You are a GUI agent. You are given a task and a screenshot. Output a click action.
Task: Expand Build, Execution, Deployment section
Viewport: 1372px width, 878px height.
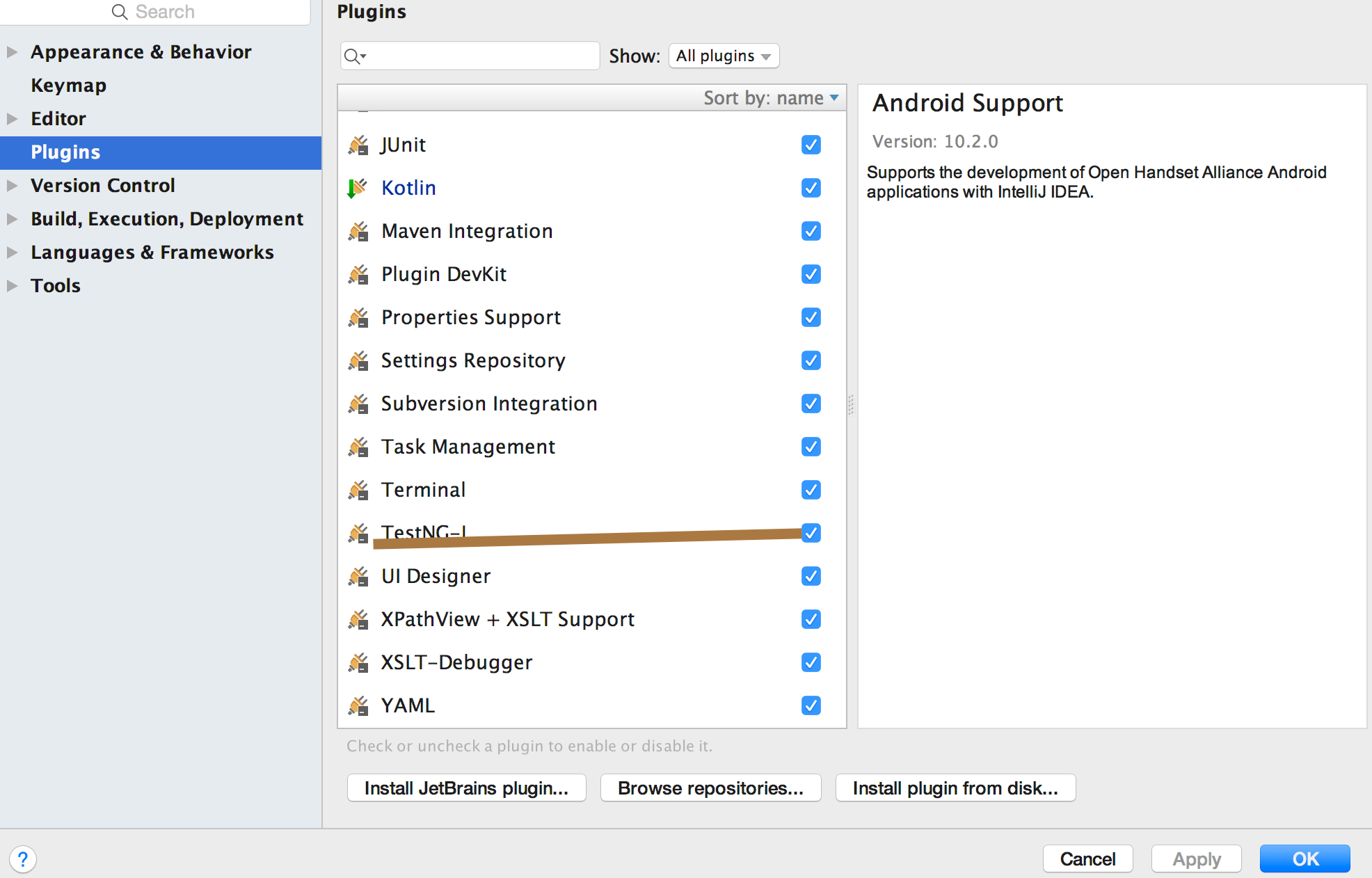click(12, 219)
